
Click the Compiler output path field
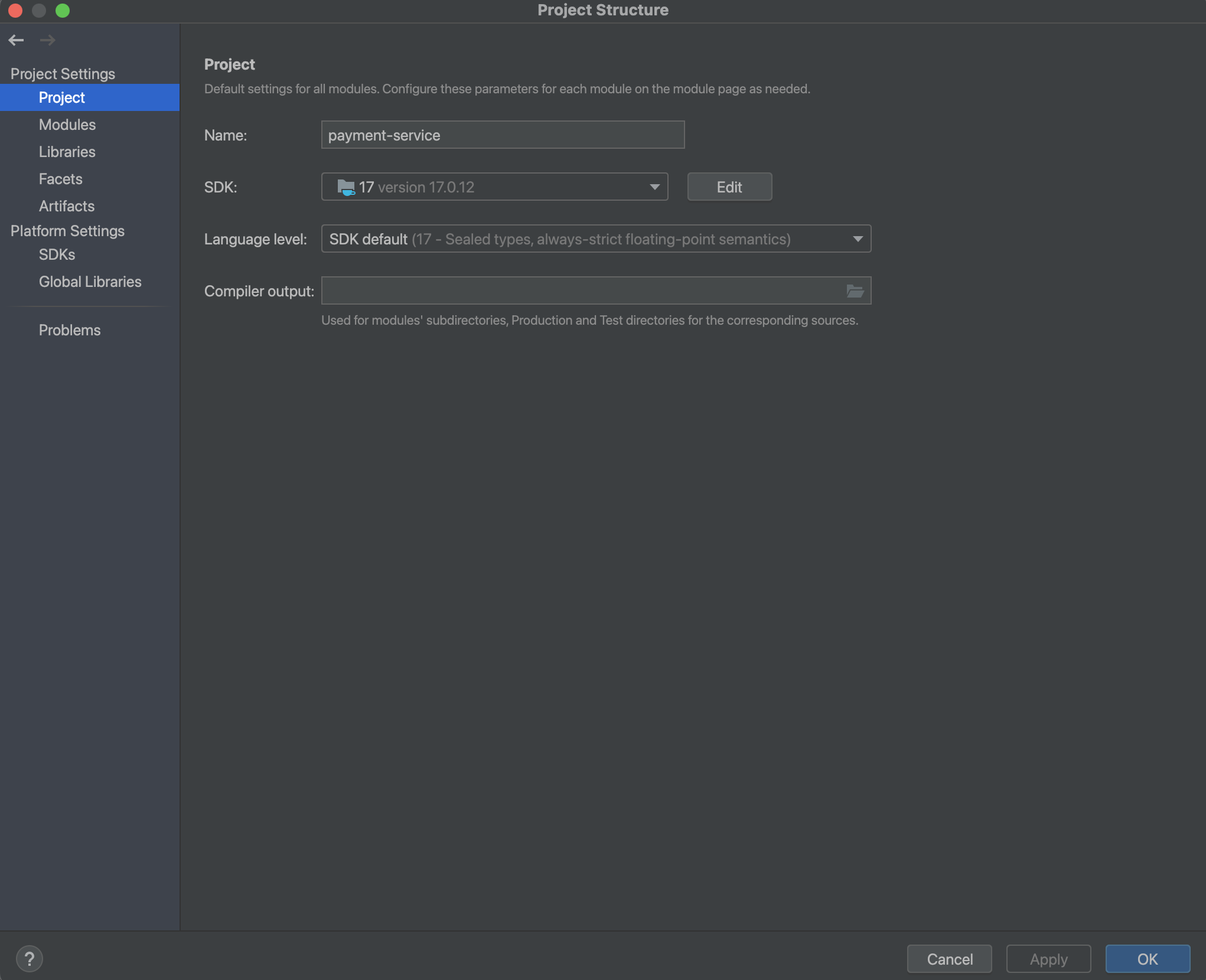(582, 291)
